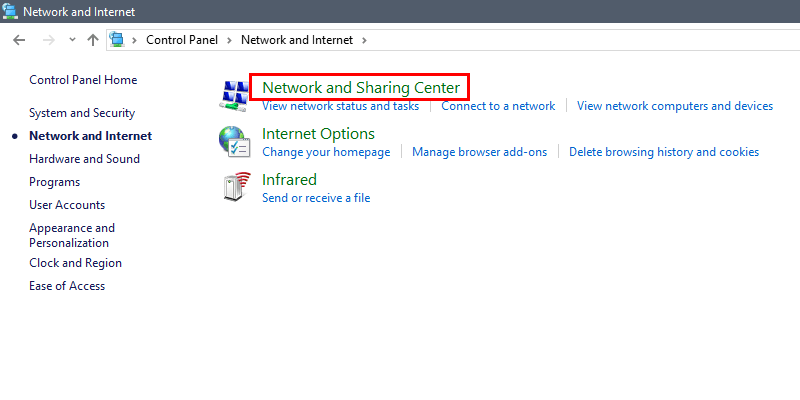
Task: Click the address bar empty area
Action: click(x=582, y=40)
